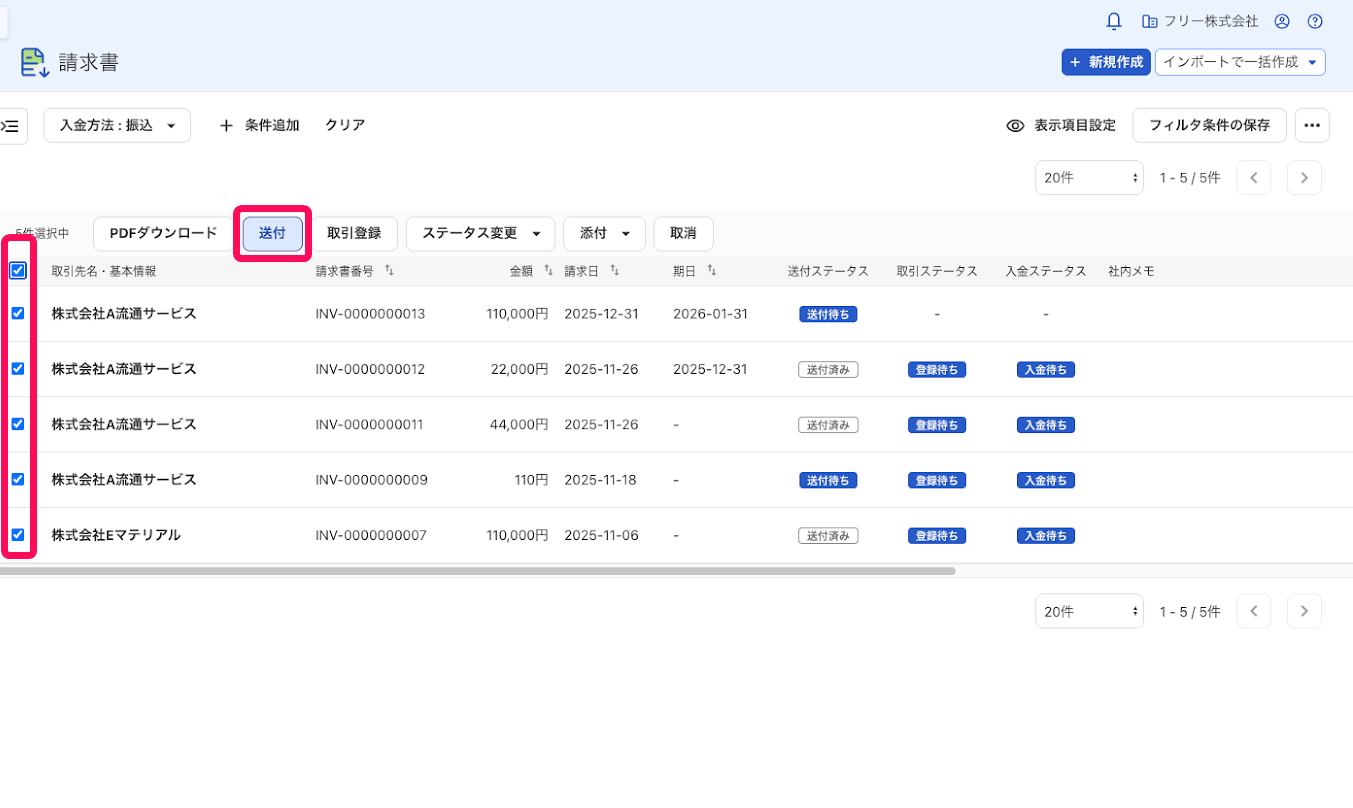Click the 取引先名・基本情報 column header

click(x=104, y=271)
